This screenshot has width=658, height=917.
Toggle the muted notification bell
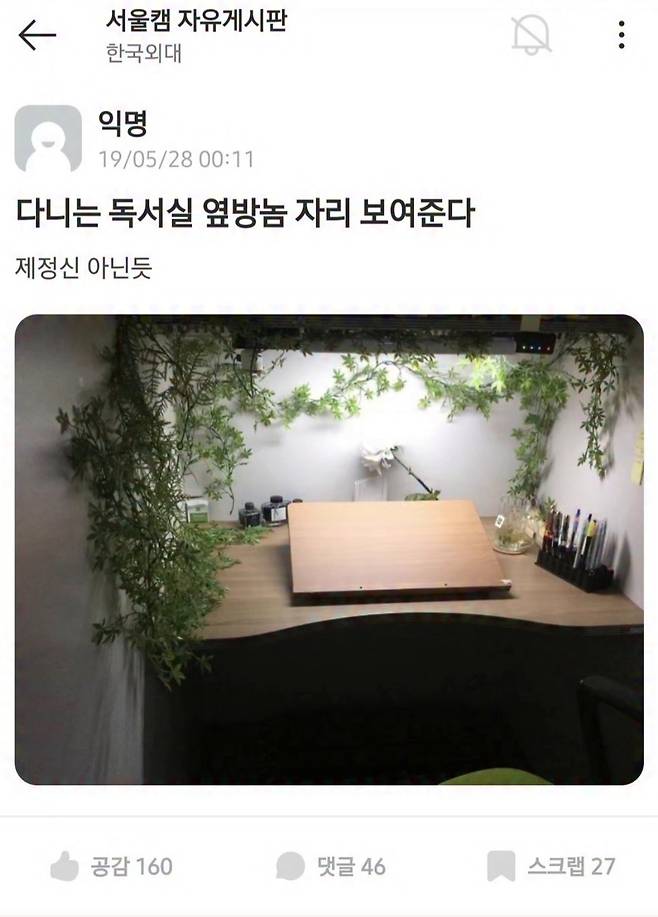point(531,35)
